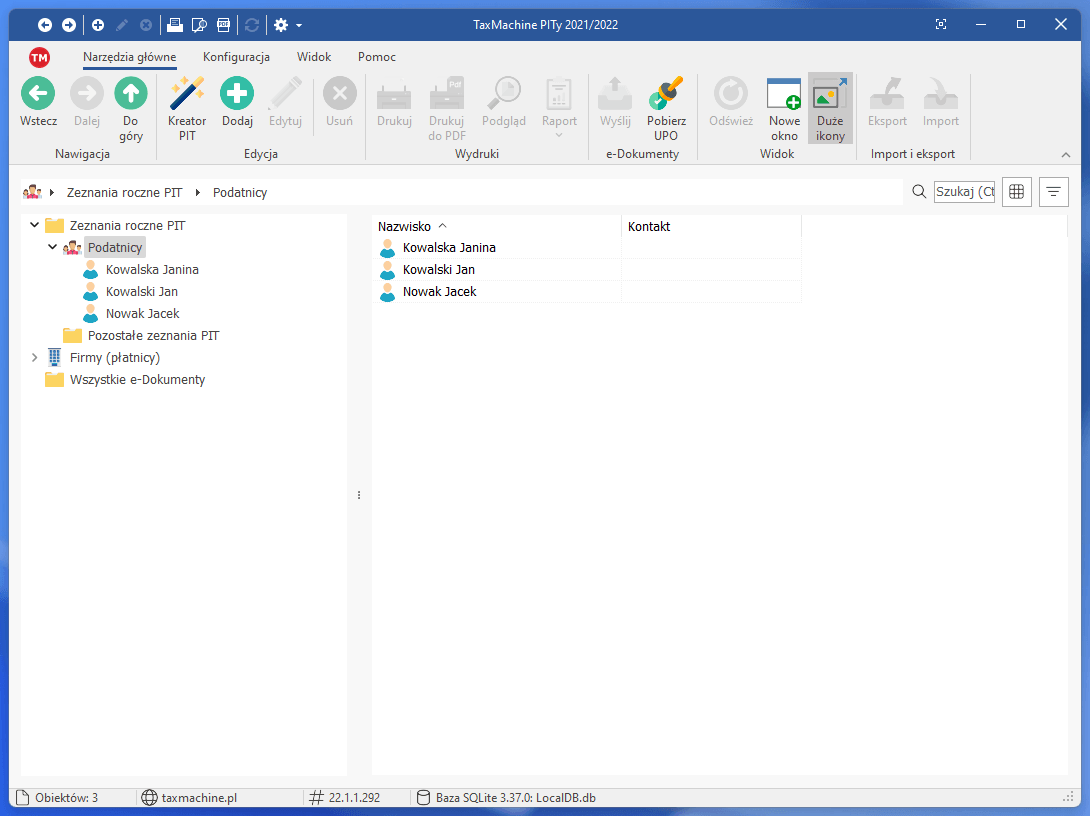The height and width of the screenshot is (816, 1090).
Task: Open the filter options button
Action: click(1054, 192)
